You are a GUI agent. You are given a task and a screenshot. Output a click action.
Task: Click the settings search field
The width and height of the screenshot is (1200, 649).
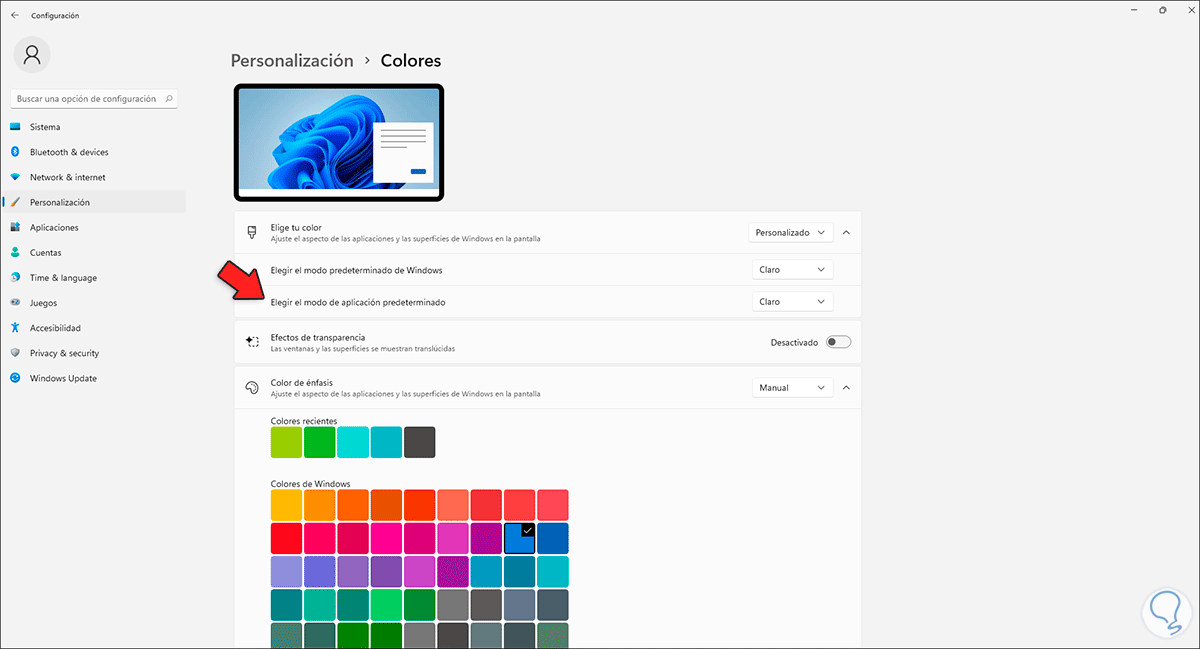[x=87, y=99]
